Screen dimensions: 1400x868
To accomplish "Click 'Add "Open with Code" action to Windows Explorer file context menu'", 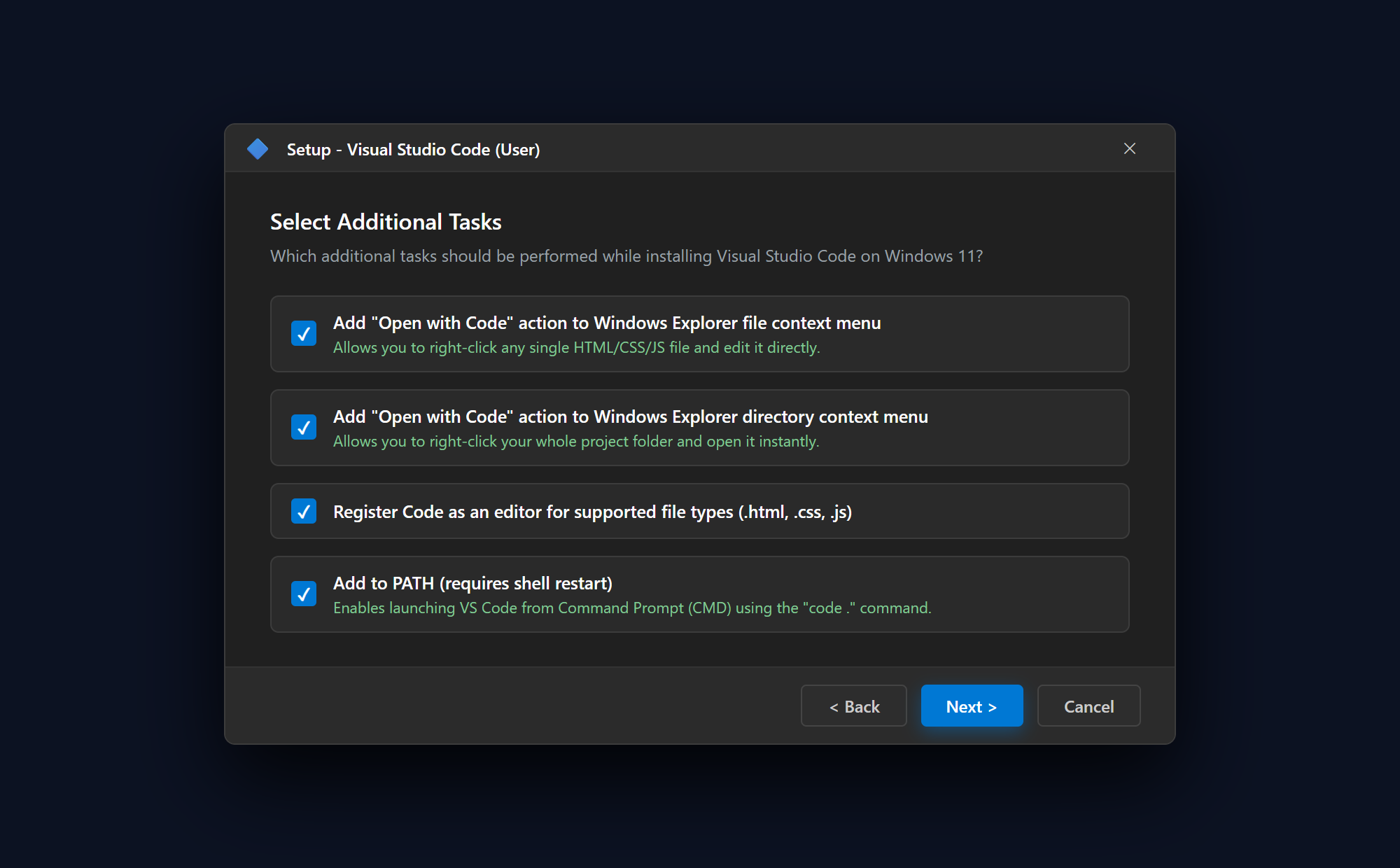I will [x=607, y=323].
